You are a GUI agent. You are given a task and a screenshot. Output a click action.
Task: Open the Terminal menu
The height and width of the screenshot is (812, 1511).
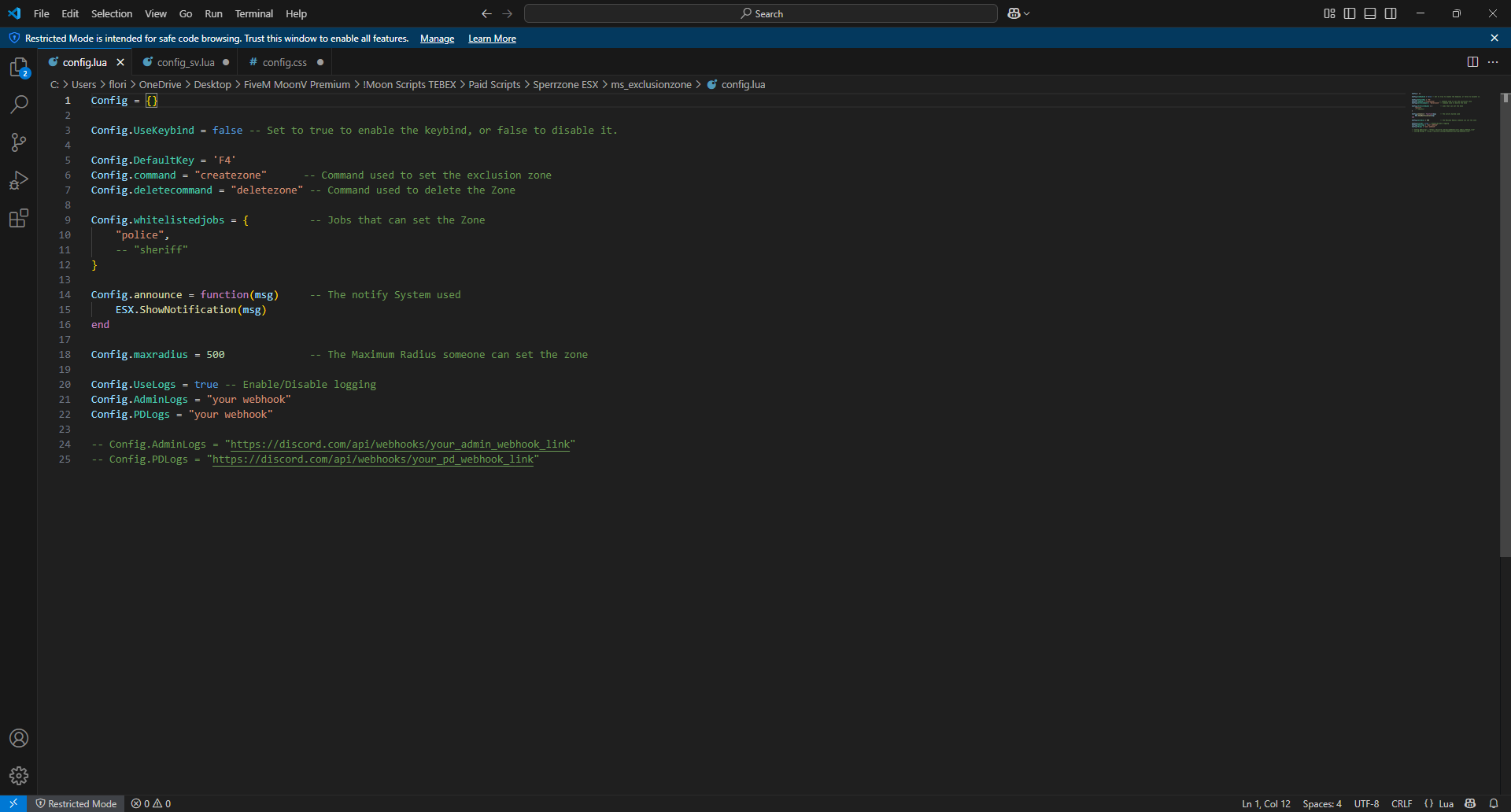point(253,13)
